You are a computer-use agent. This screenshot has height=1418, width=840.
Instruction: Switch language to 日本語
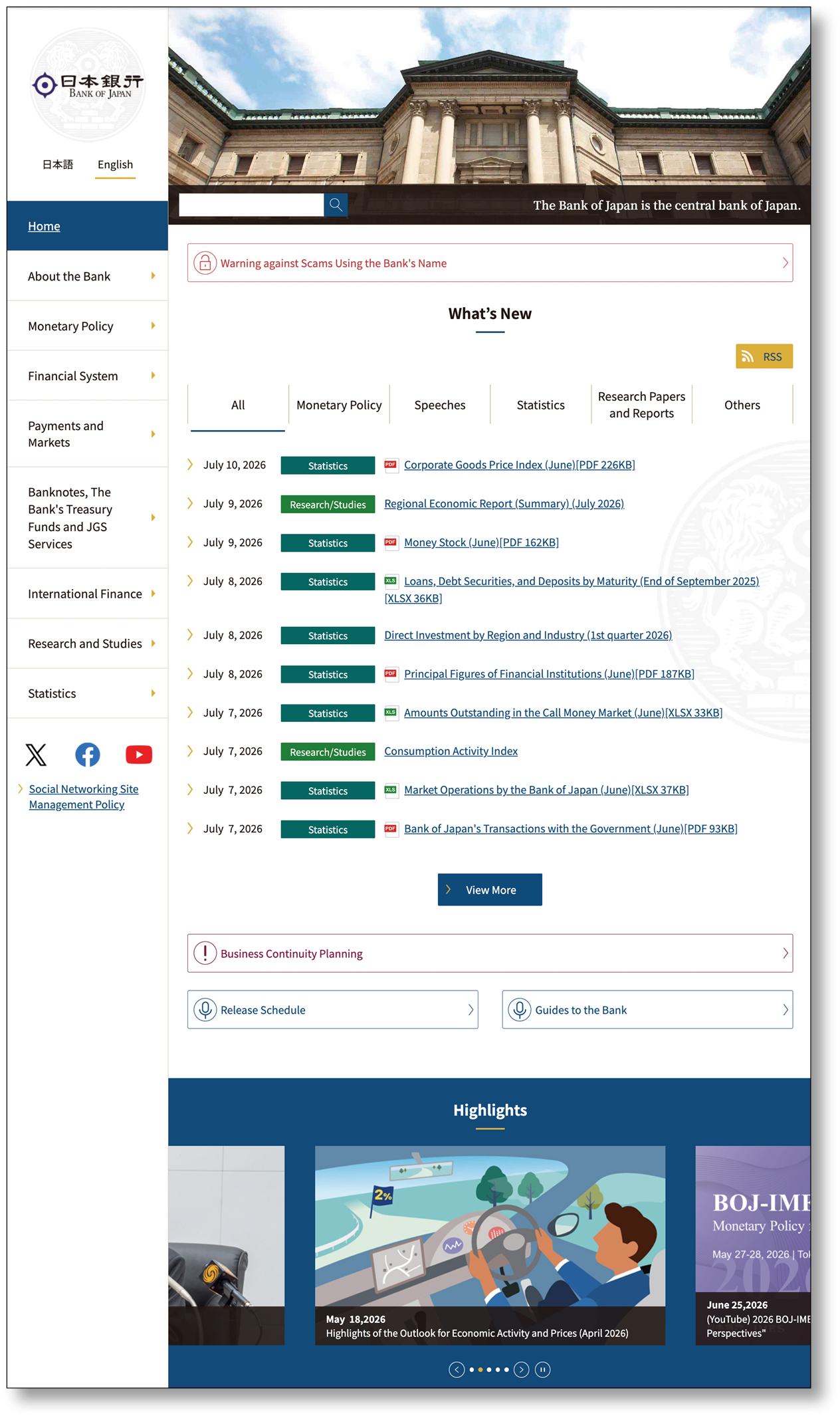tap(58, 164)
